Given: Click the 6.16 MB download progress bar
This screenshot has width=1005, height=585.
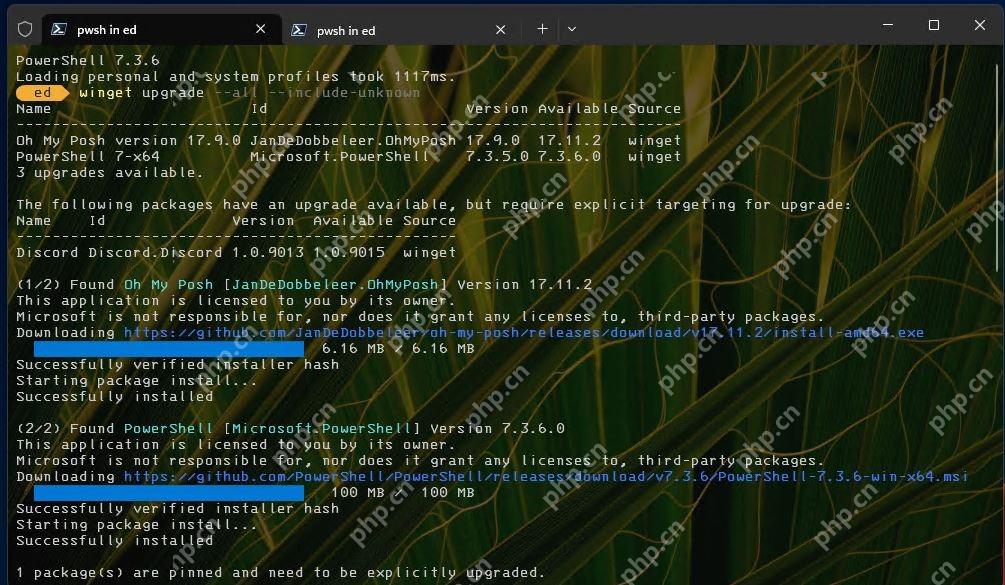Looking at the screenshot, I should point(169,349).
